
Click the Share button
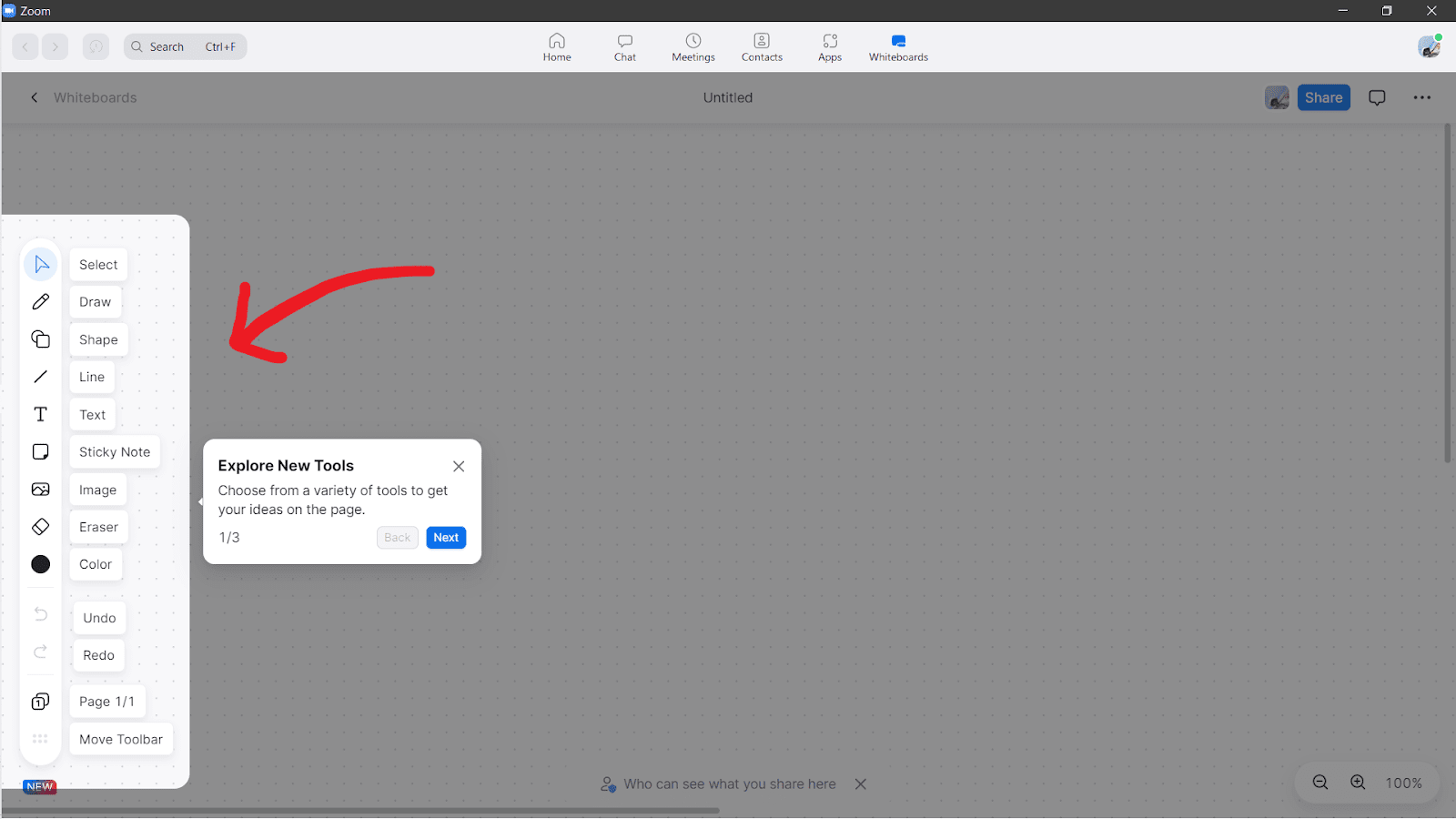coord(1323,97)
